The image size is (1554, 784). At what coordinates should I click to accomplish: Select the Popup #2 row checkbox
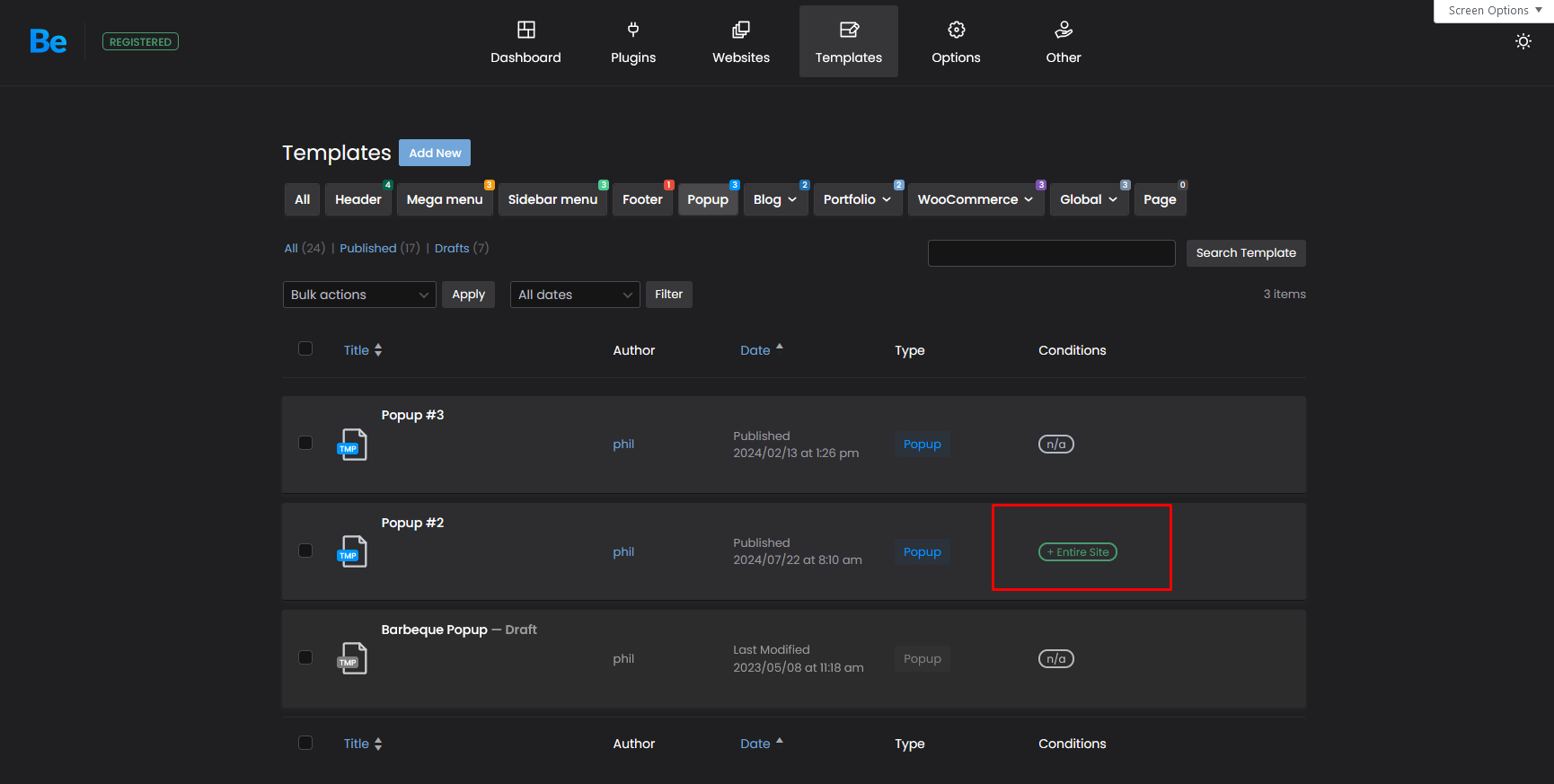(x=305, y=551)
